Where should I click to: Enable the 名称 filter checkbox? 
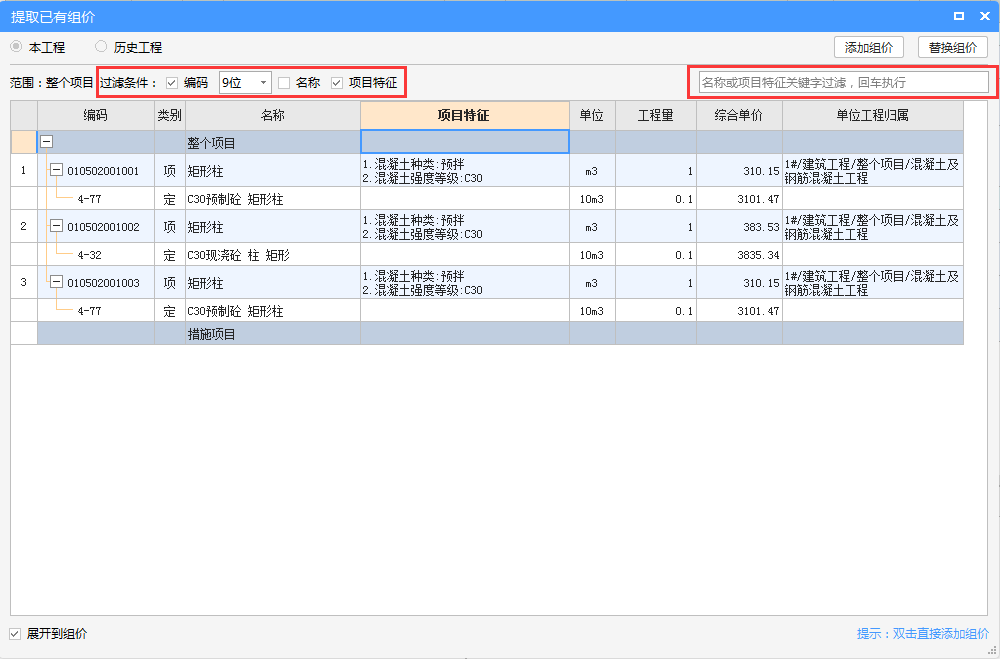tap(285, 82)
